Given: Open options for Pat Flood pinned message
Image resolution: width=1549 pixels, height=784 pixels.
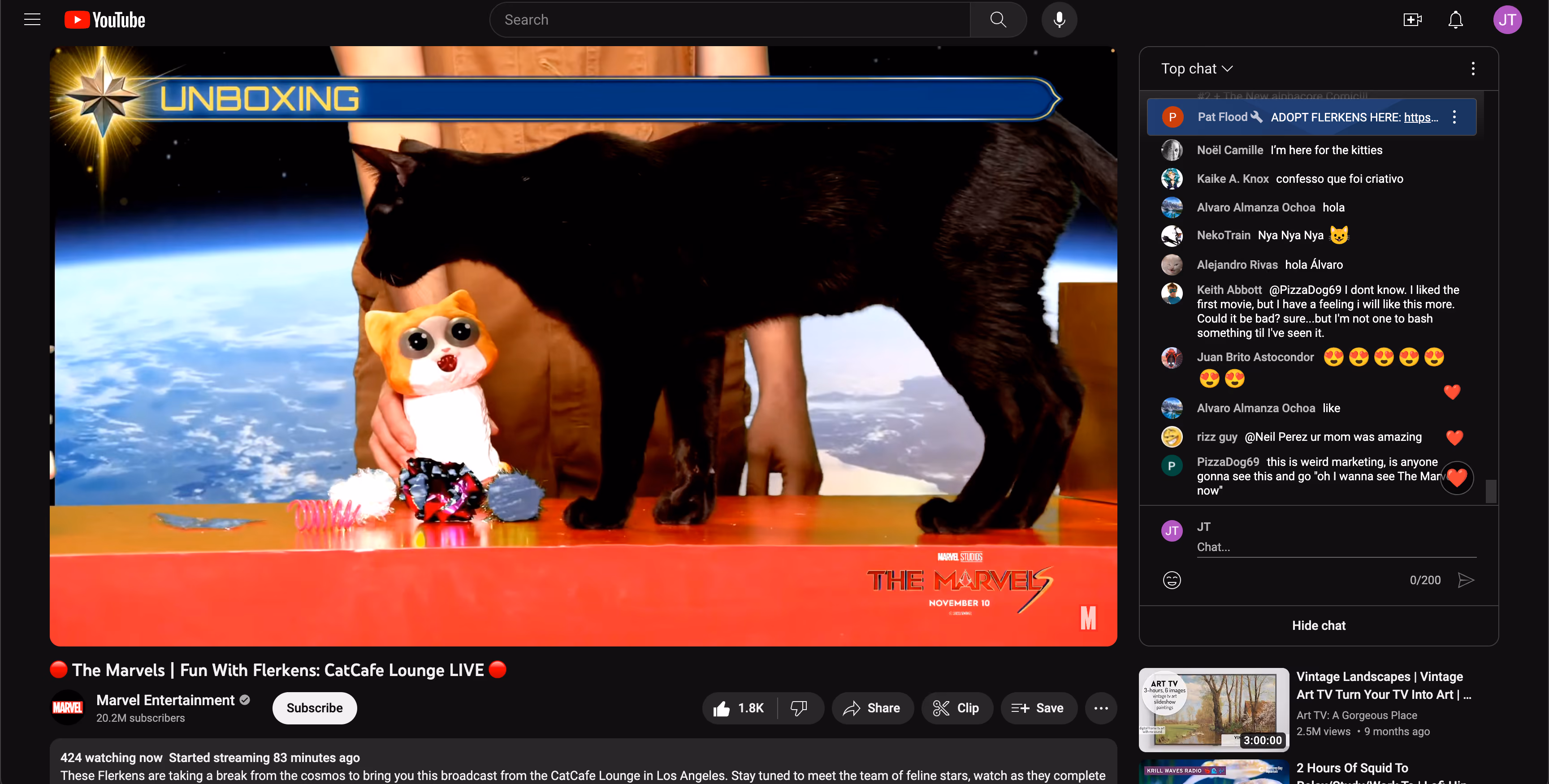Looking at the screenshot, I should click(x=1454, y=117).
